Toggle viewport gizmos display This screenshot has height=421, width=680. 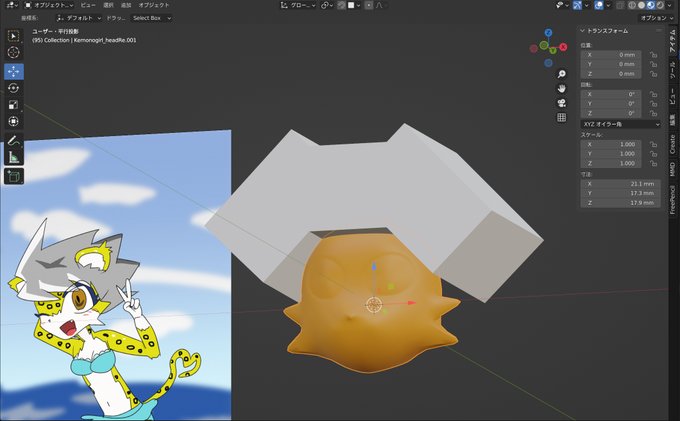click(577, 5)
